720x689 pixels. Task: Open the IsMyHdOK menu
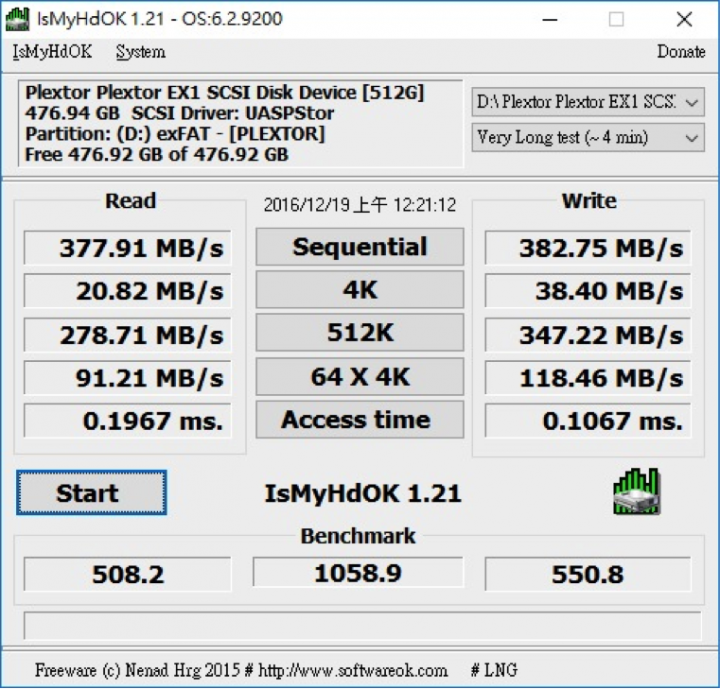coord(52,52)
